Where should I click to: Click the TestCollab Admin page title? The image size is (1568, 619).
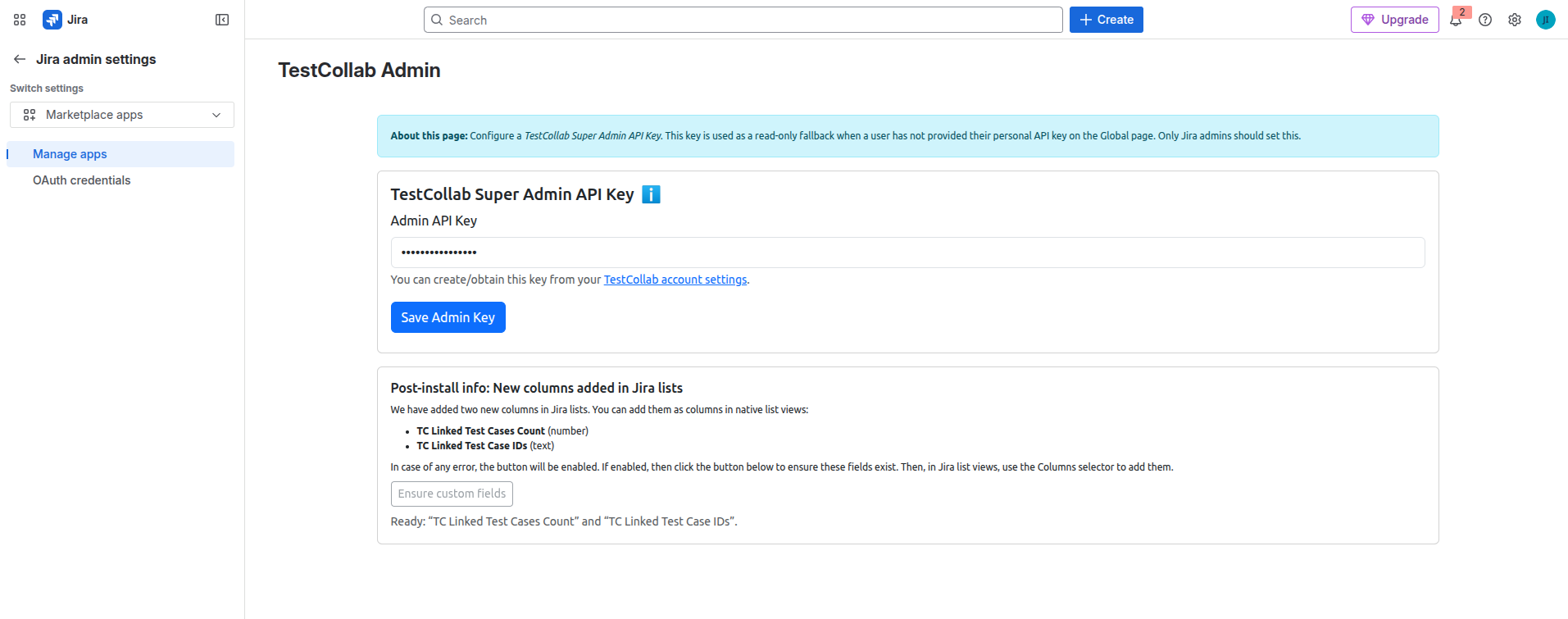click(359, 71)
